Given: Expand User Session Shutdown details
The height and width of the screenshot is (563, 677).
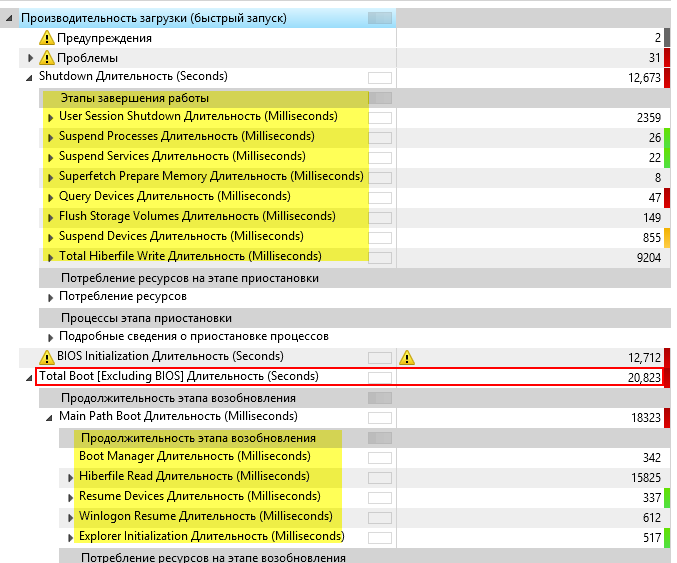Looking at the screenshot, I should (x=51, y=117).
